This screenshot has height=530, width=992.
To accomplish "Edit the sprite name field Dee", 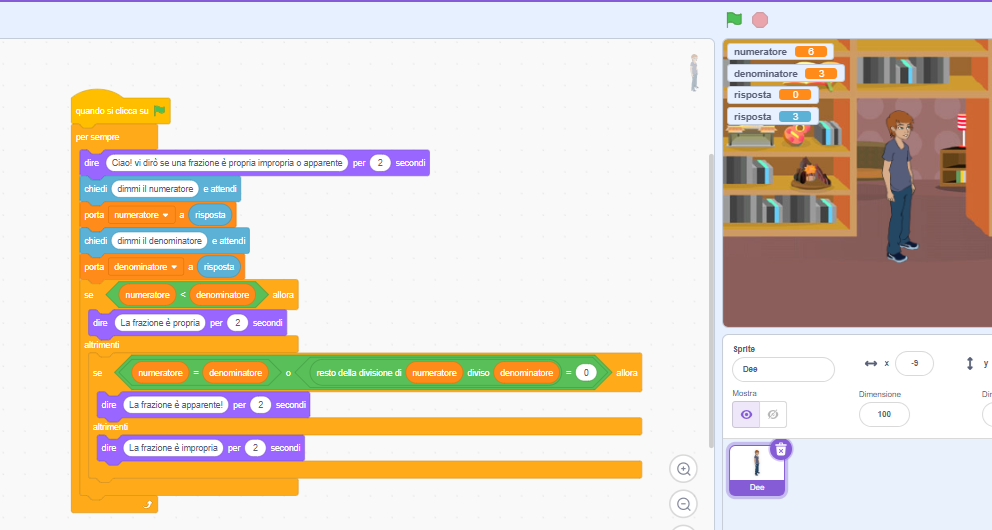I will [x=783, y=369].
